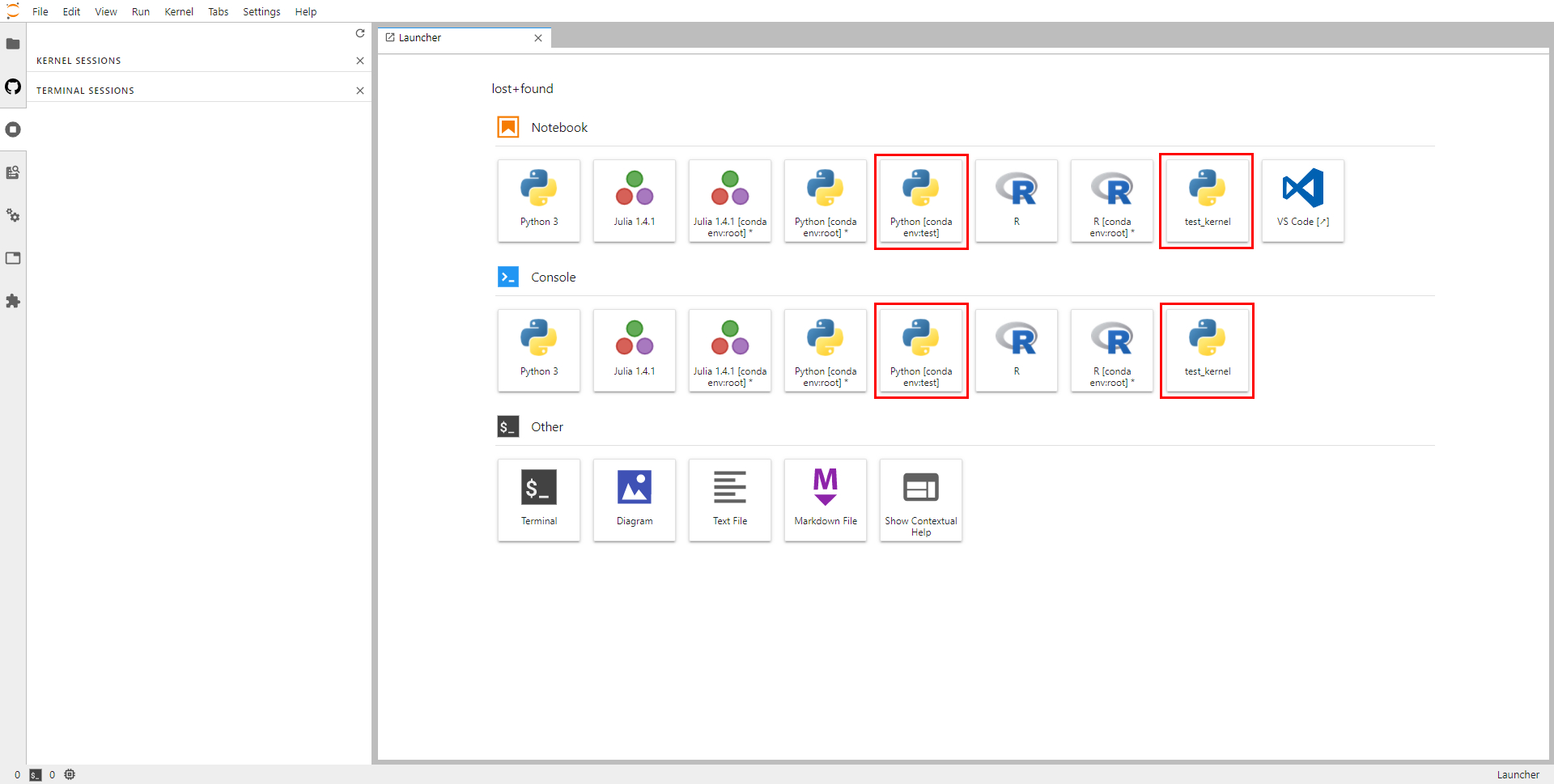Click the lost+found directory heading
The width and height of the screenshot is (1554, 784).
pyautogui.click(x=522, y=89)
